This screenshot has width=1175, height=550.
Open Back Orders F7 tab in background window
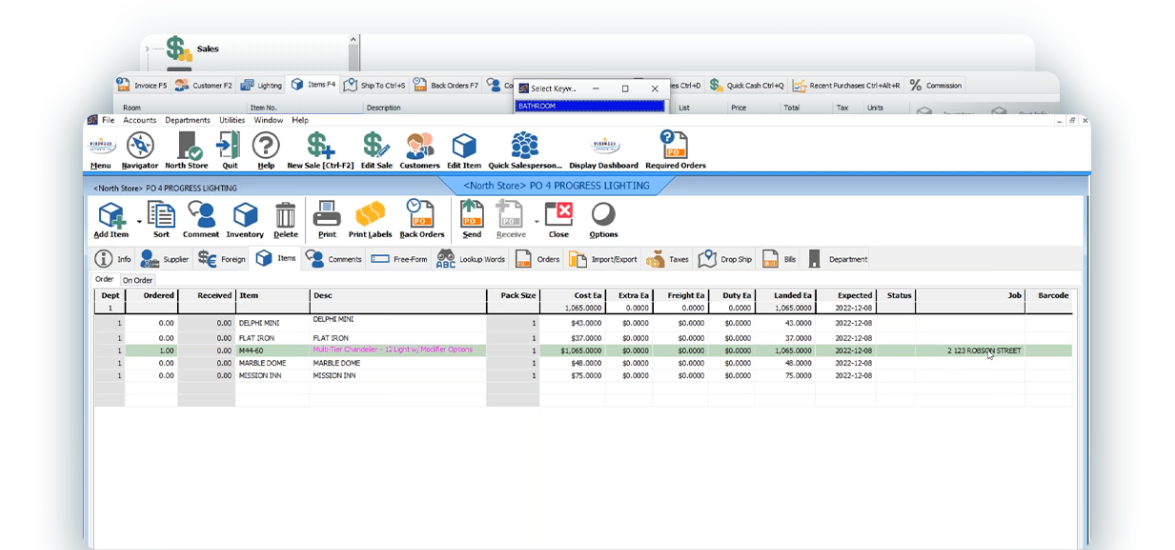446,85
